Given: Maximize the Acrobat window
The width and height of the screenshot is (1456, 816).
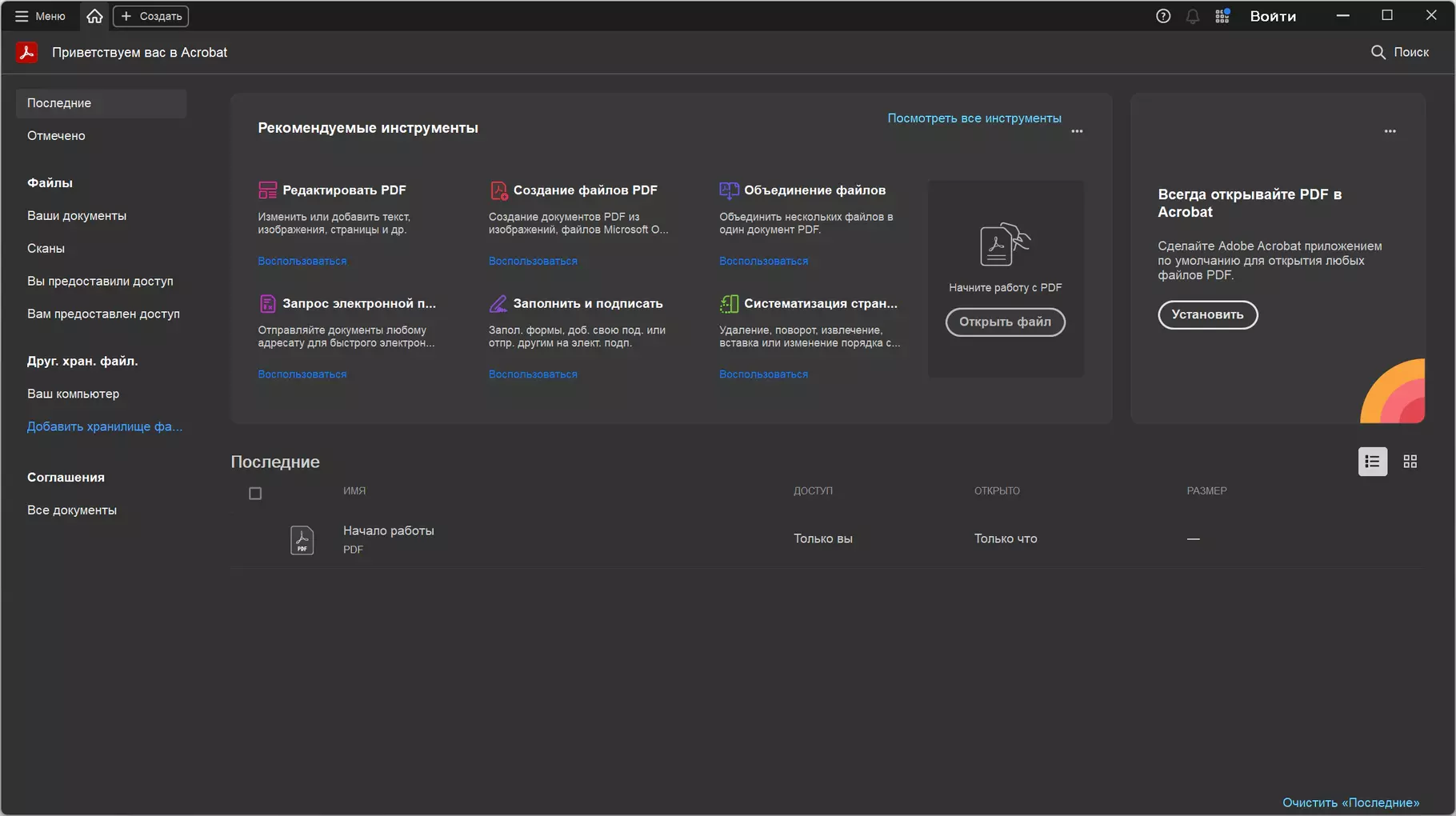Looking at the screenshot, I should [x=1387, y=16].
